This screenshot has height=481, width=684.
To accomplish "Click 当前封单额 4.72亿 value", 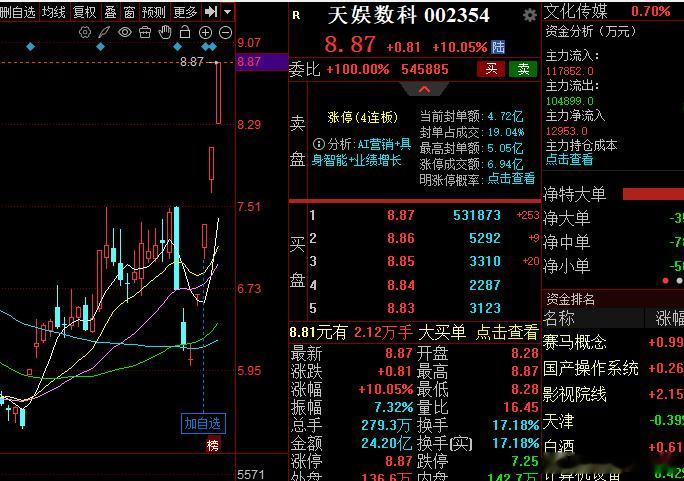I will coord(505,116).
